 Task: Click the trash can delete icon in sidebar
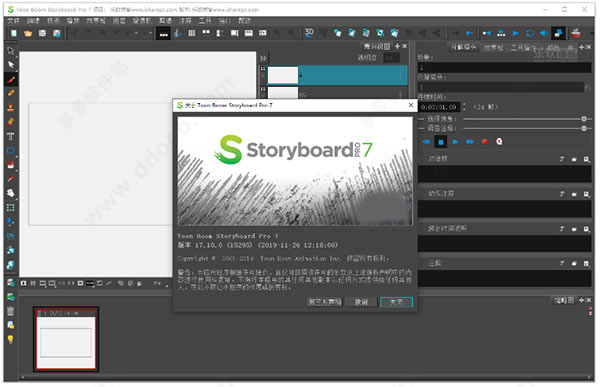click(x=11, y=311)
